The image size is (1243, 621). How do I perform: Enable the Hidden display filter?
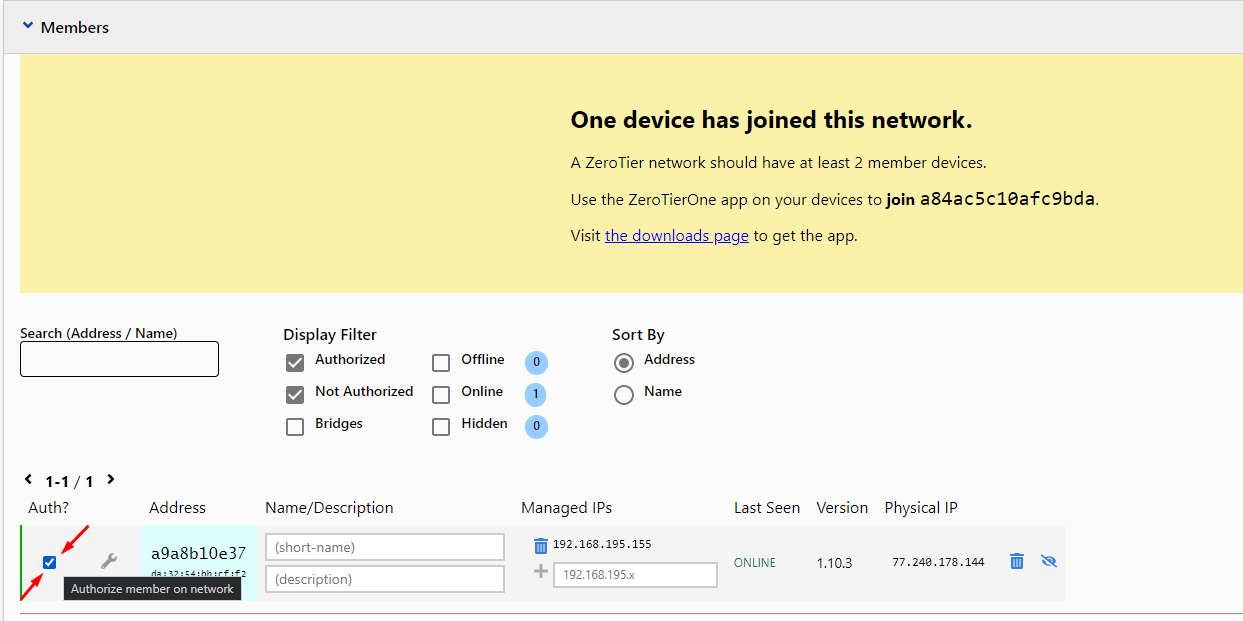(441, 427)
